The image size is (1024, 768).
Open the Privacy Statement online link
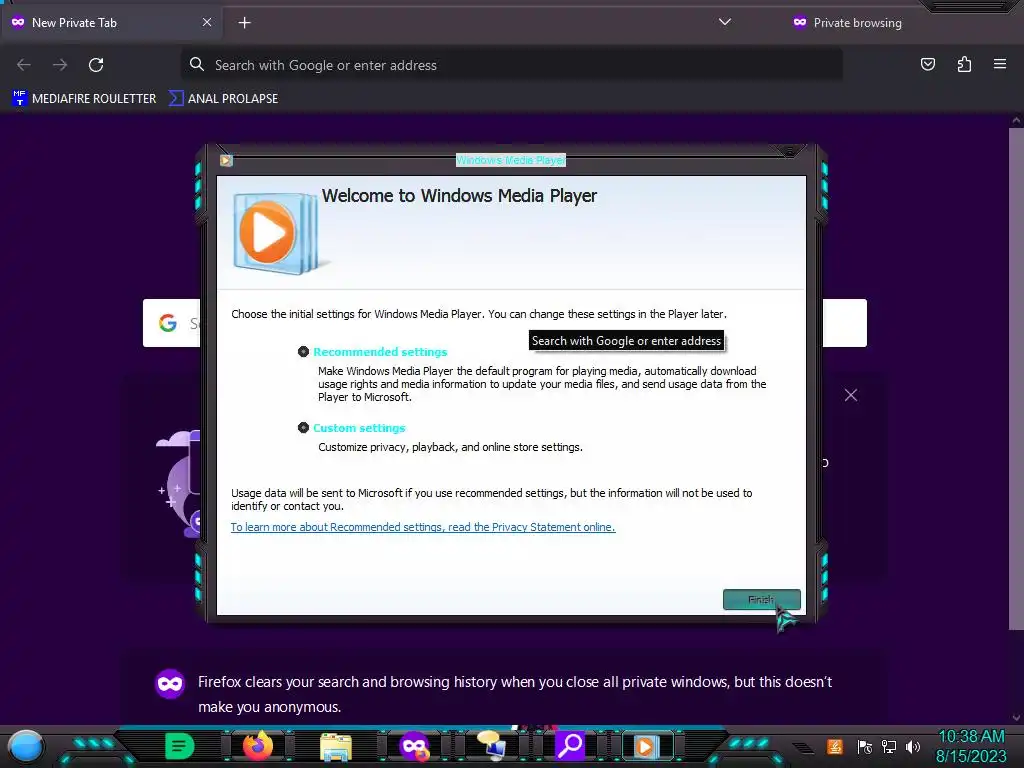(423, 527)
